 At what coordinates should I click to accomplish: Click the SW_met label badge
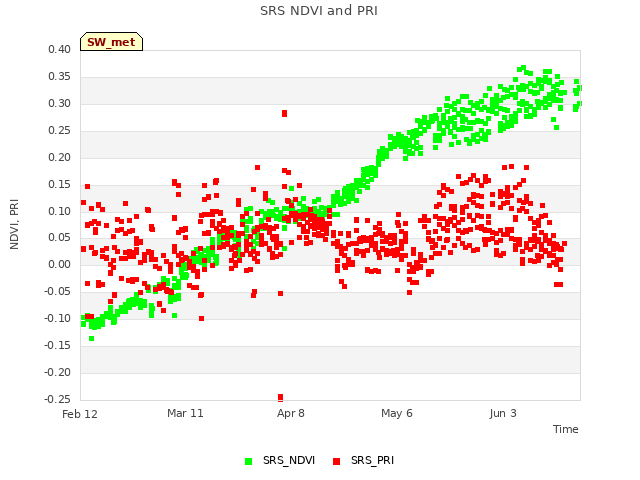tap(111, 42)
